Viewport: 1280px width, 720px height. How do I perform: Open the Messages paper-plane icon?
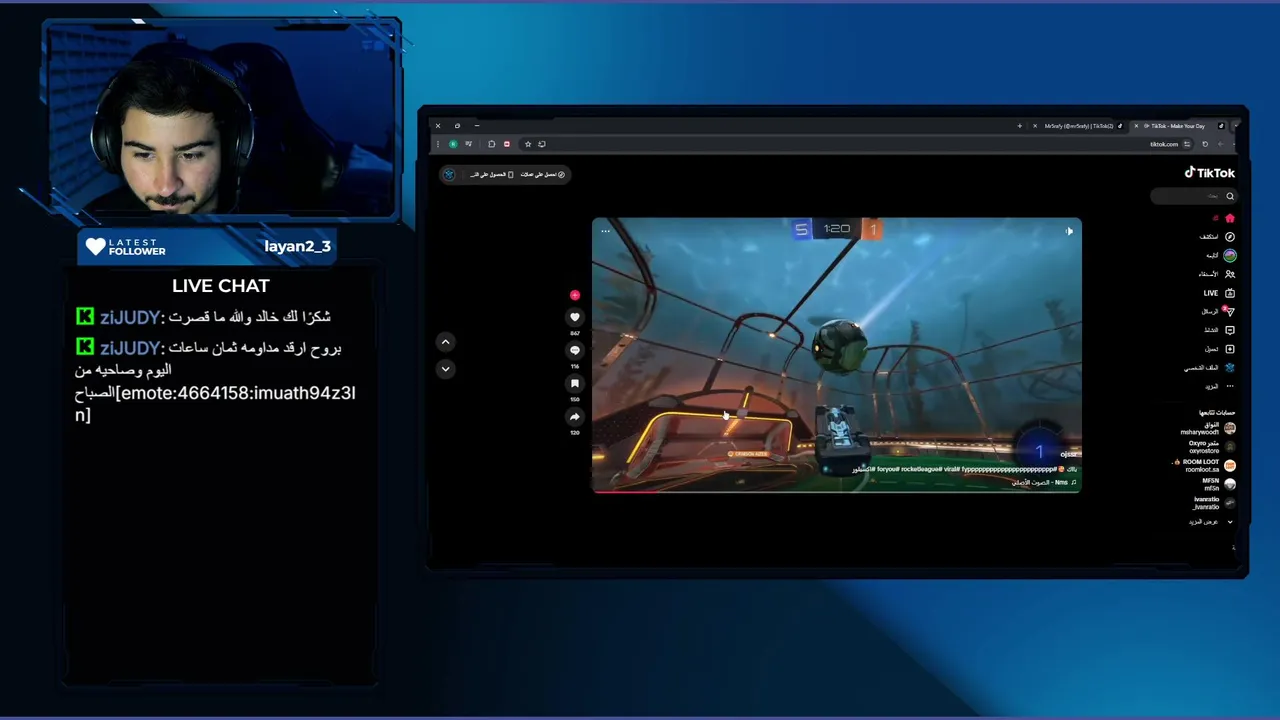coord(1230,311)
